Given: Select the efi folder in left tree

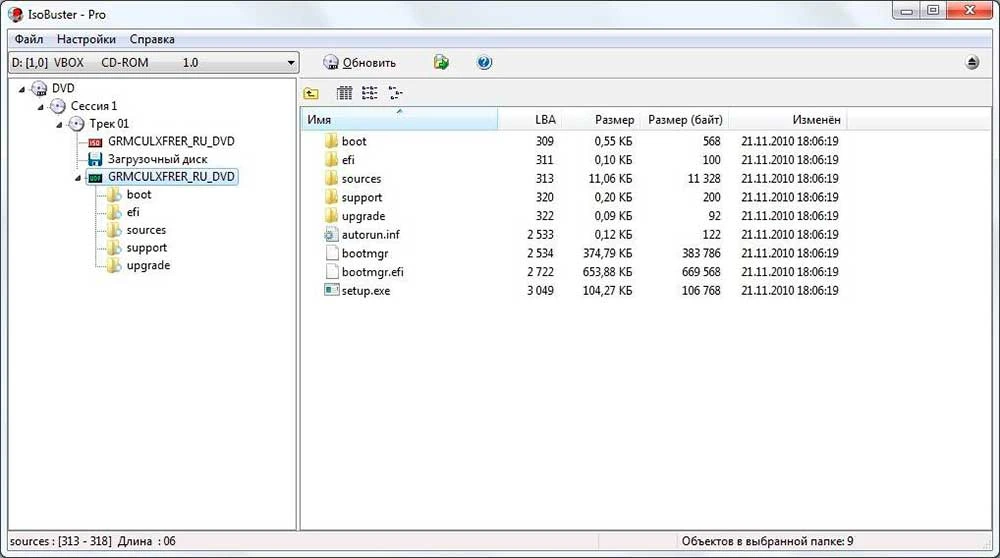Looking at the screenshot, I should point(133,212).
